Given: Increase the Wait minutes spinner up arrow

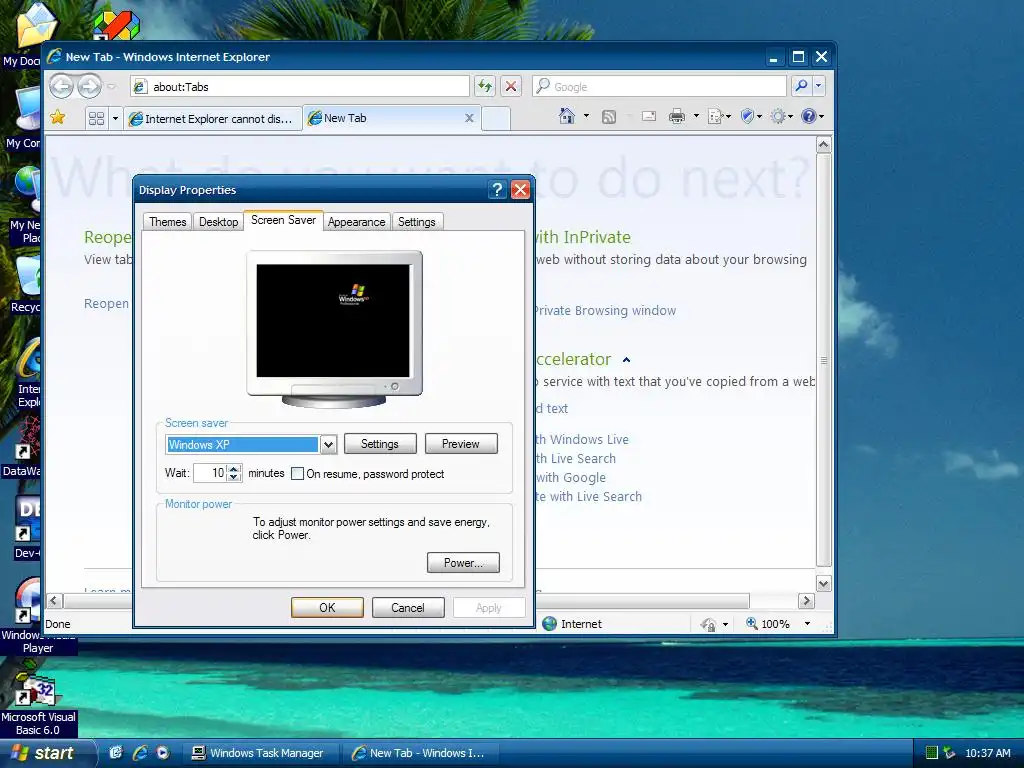Looking at the screenshot, I should pyautogui.click(x=234, y=468).
